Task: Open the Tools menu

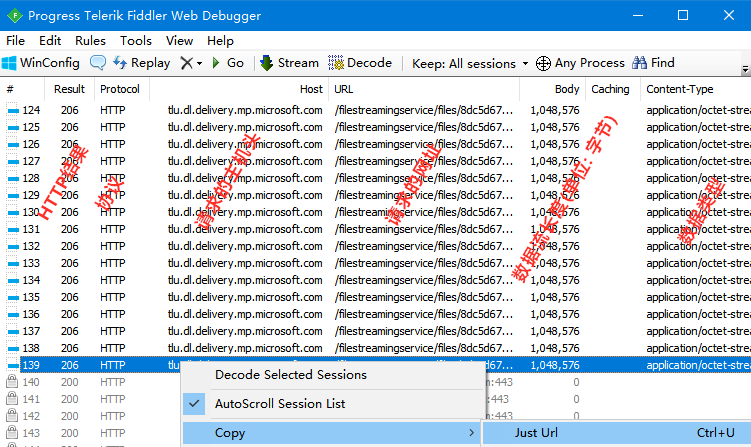Action: (x=136, y=41)
